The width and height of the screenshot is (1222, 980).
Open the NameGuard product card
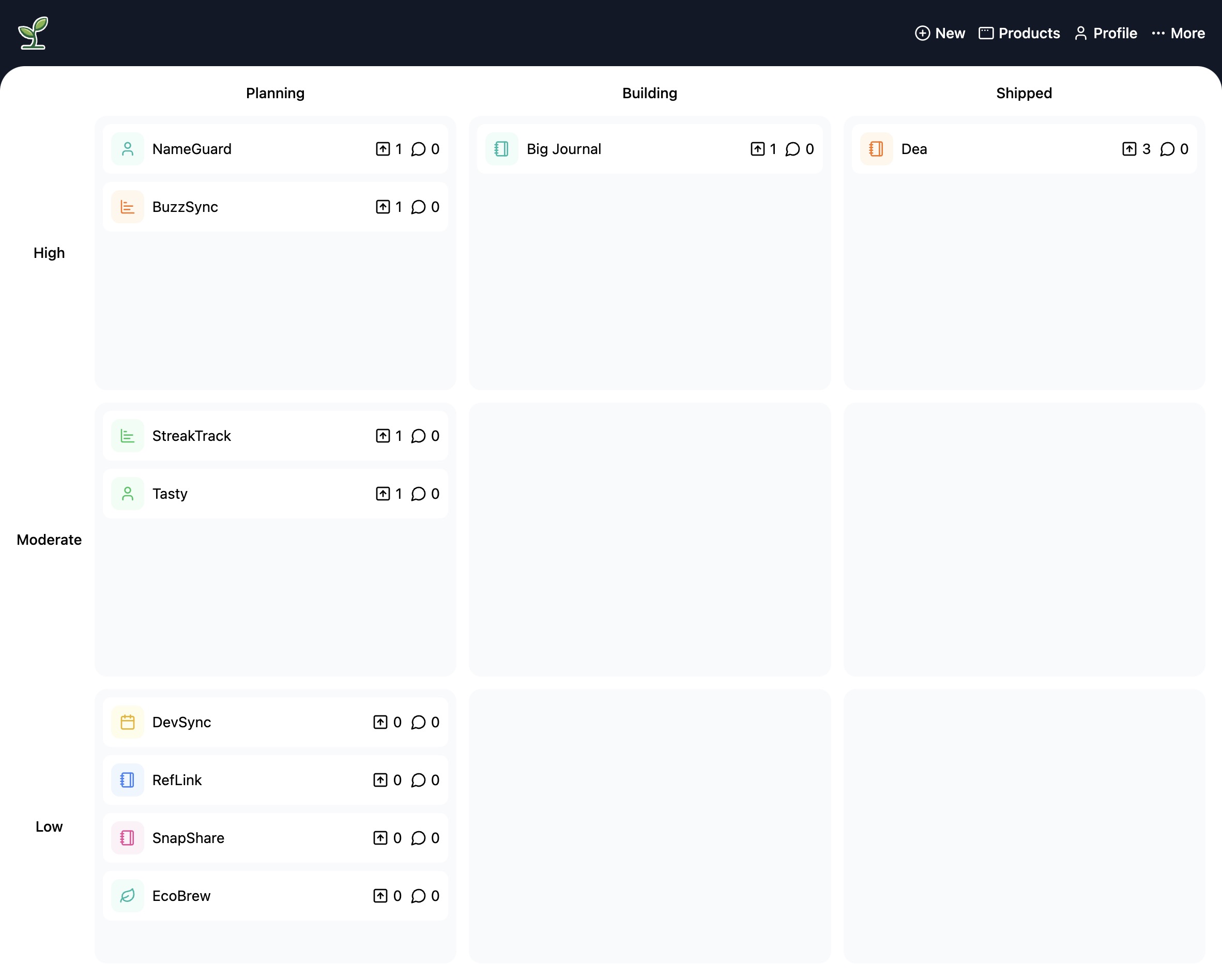click(x=276, y=149)
